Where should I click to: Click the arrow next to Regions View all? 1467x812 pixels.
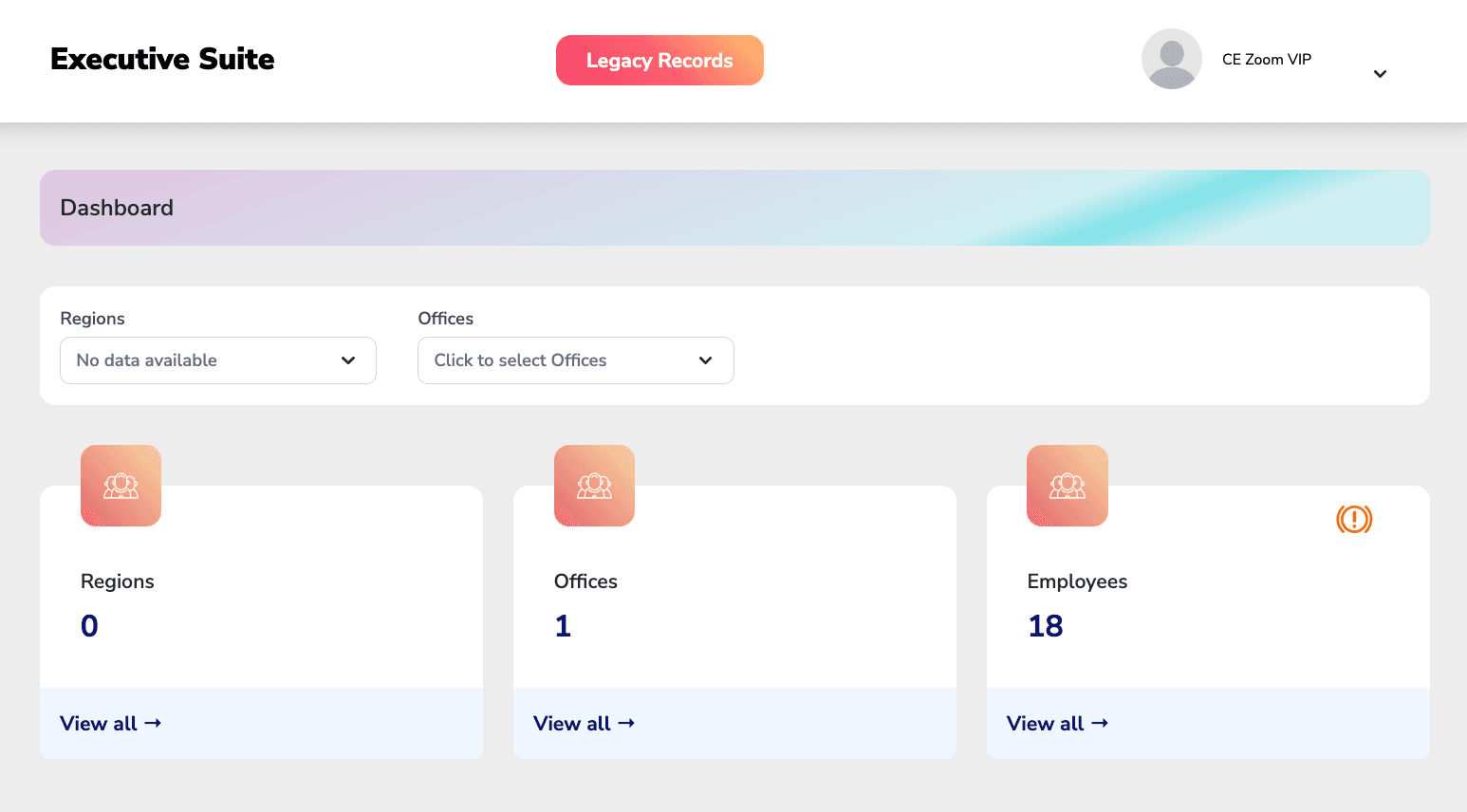[153, 723]
